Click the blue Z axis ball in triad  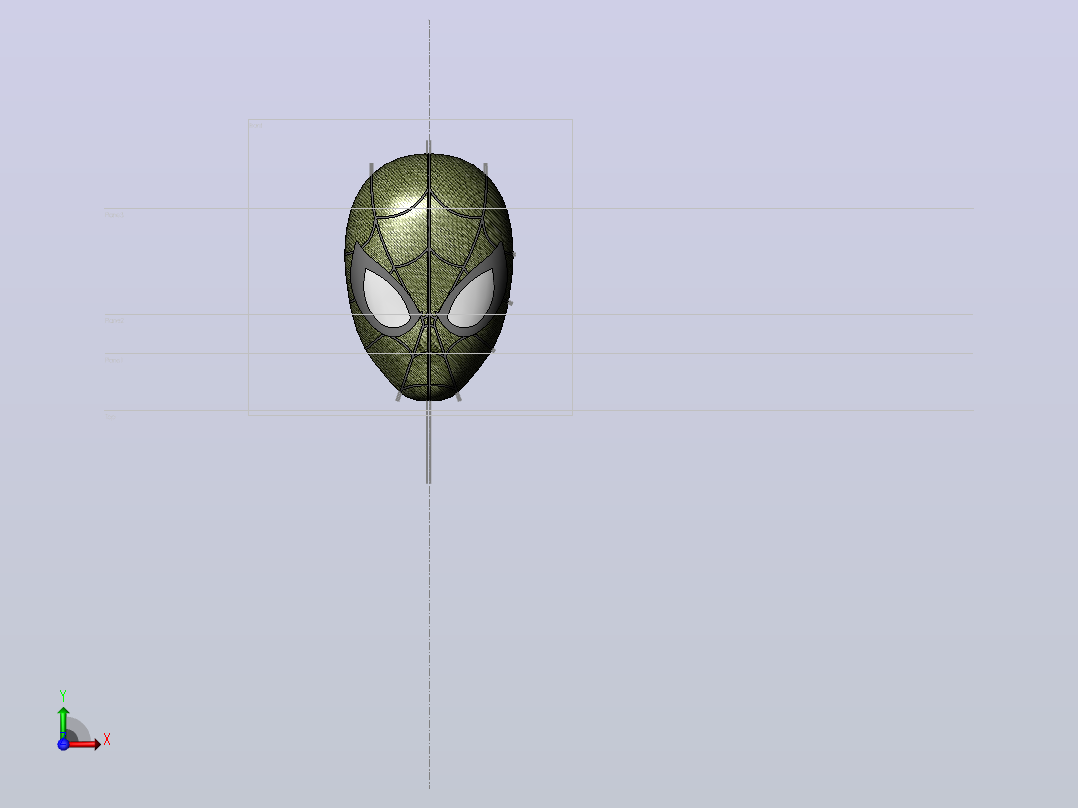(63, 745)
